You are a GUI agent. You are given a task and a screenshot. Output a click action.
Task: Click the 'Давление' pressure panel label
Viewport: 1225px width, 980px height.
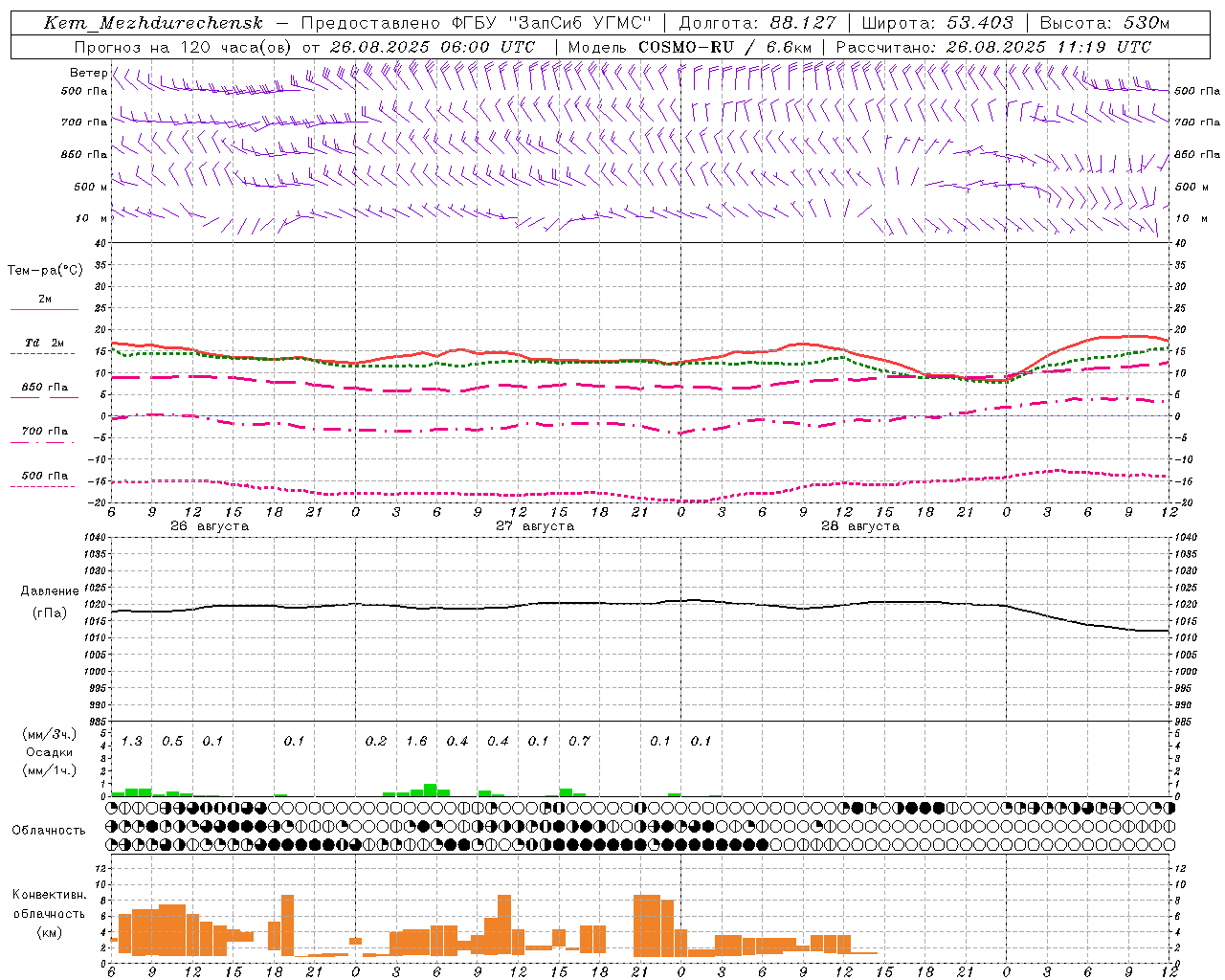[50, 591]
